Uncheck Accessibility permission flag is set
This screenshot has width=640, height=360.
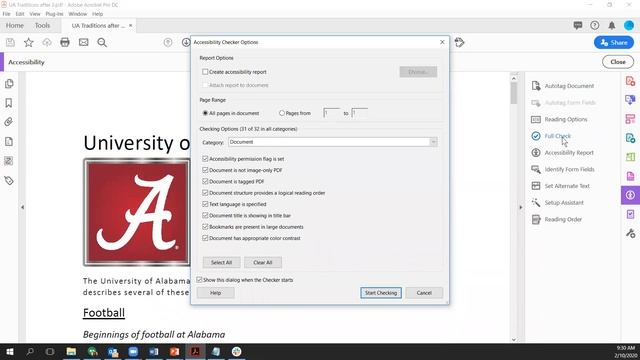click(x=205, y=159)
